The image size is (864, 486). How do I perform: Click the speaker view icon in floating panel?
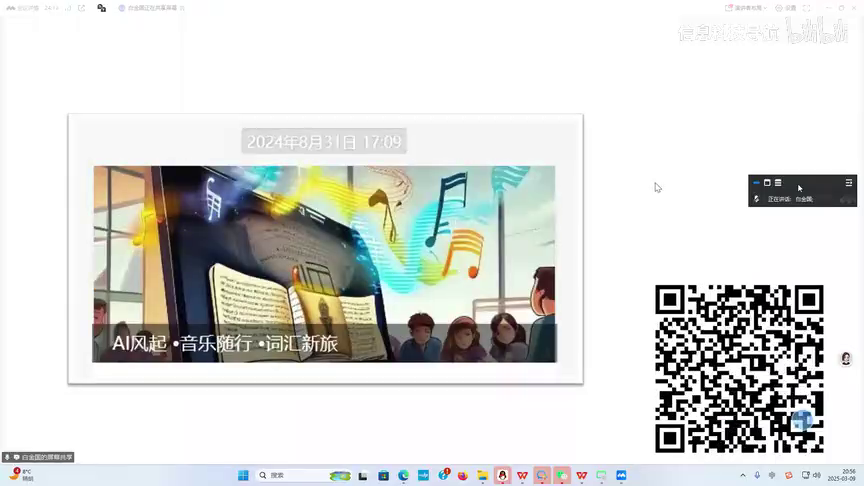(x=767, y=183)
